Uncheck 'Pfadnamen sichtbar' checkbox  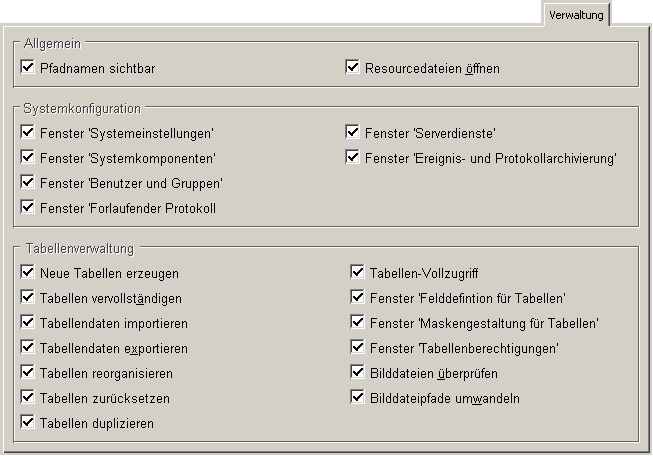[x=27, y=67]
